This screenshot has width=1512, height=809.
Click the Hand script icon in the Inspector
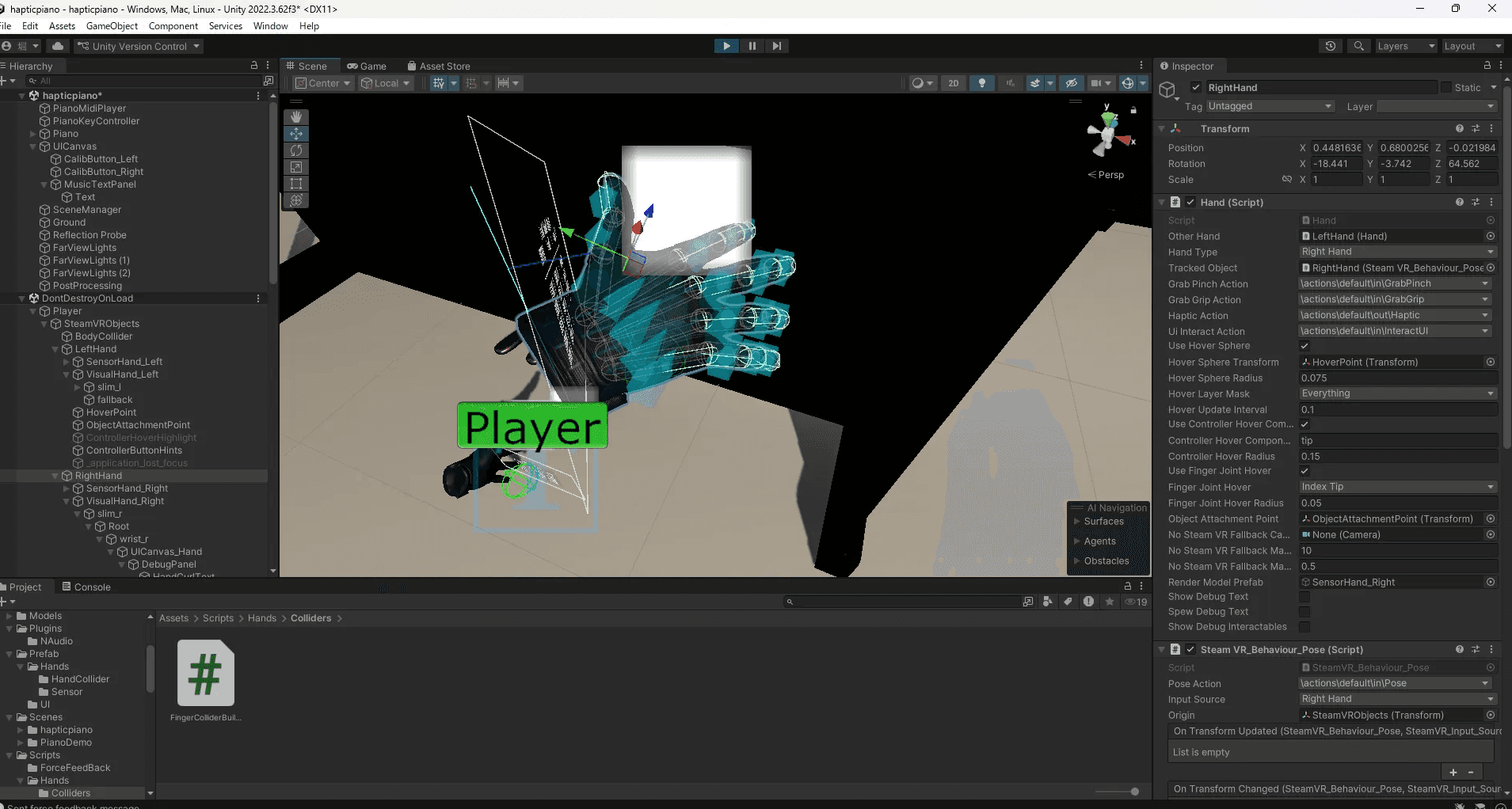(x=1173, y=202)
